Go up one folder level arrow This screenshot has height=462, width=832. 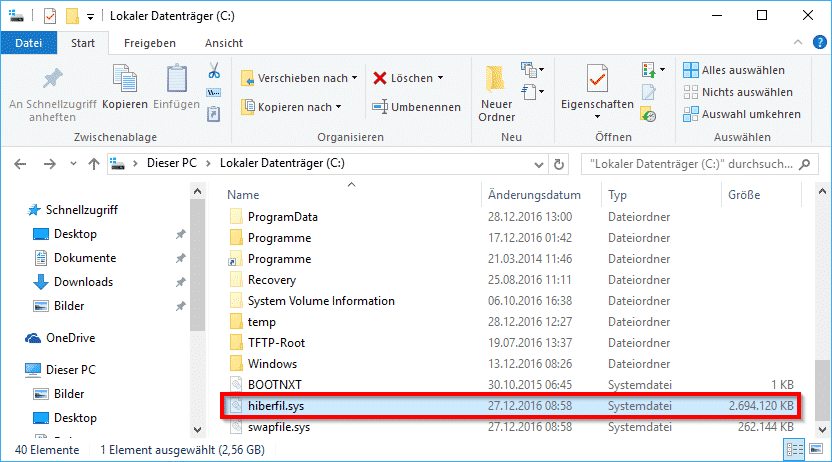[x=94, y=164]
